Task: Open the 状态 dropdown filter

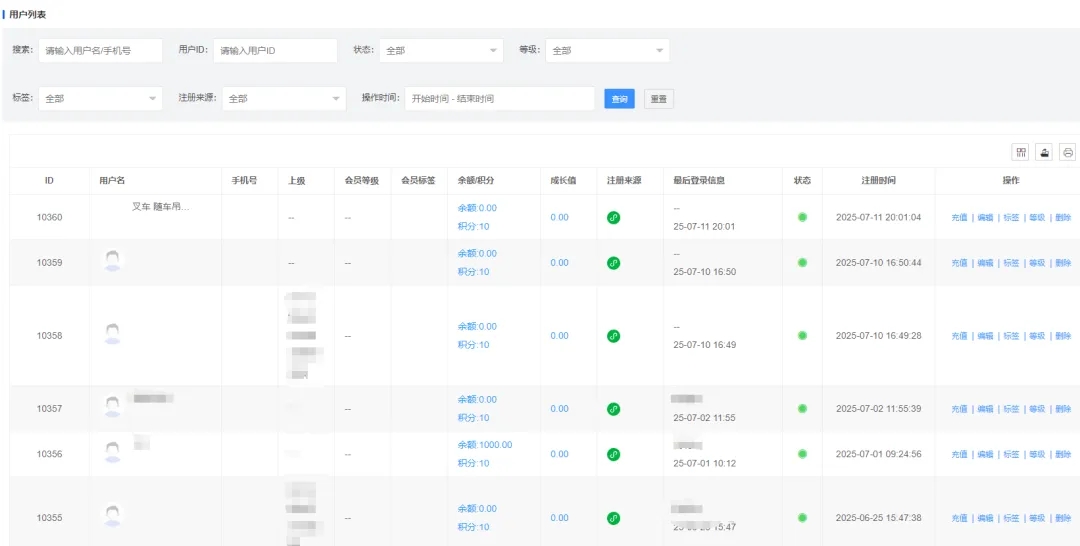Action: [441, 50]
